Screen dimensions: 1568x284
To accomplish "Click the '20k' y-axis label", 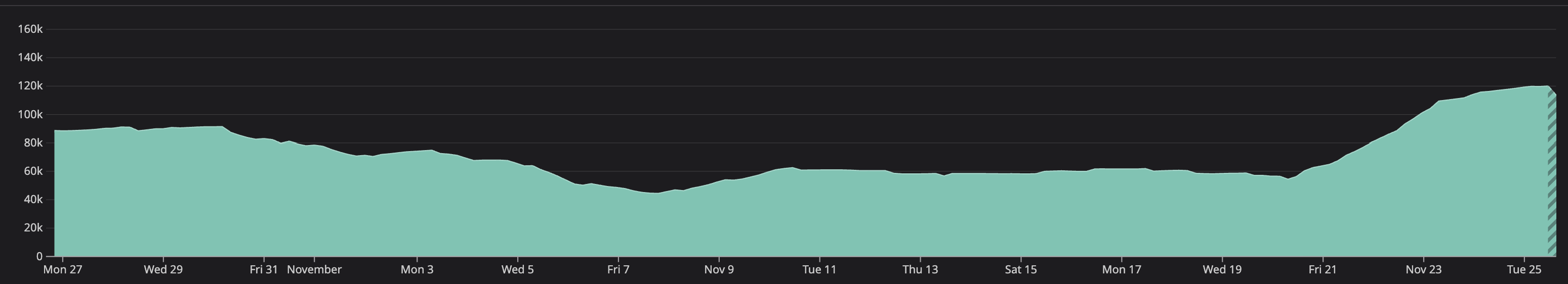I will point(32,228).
